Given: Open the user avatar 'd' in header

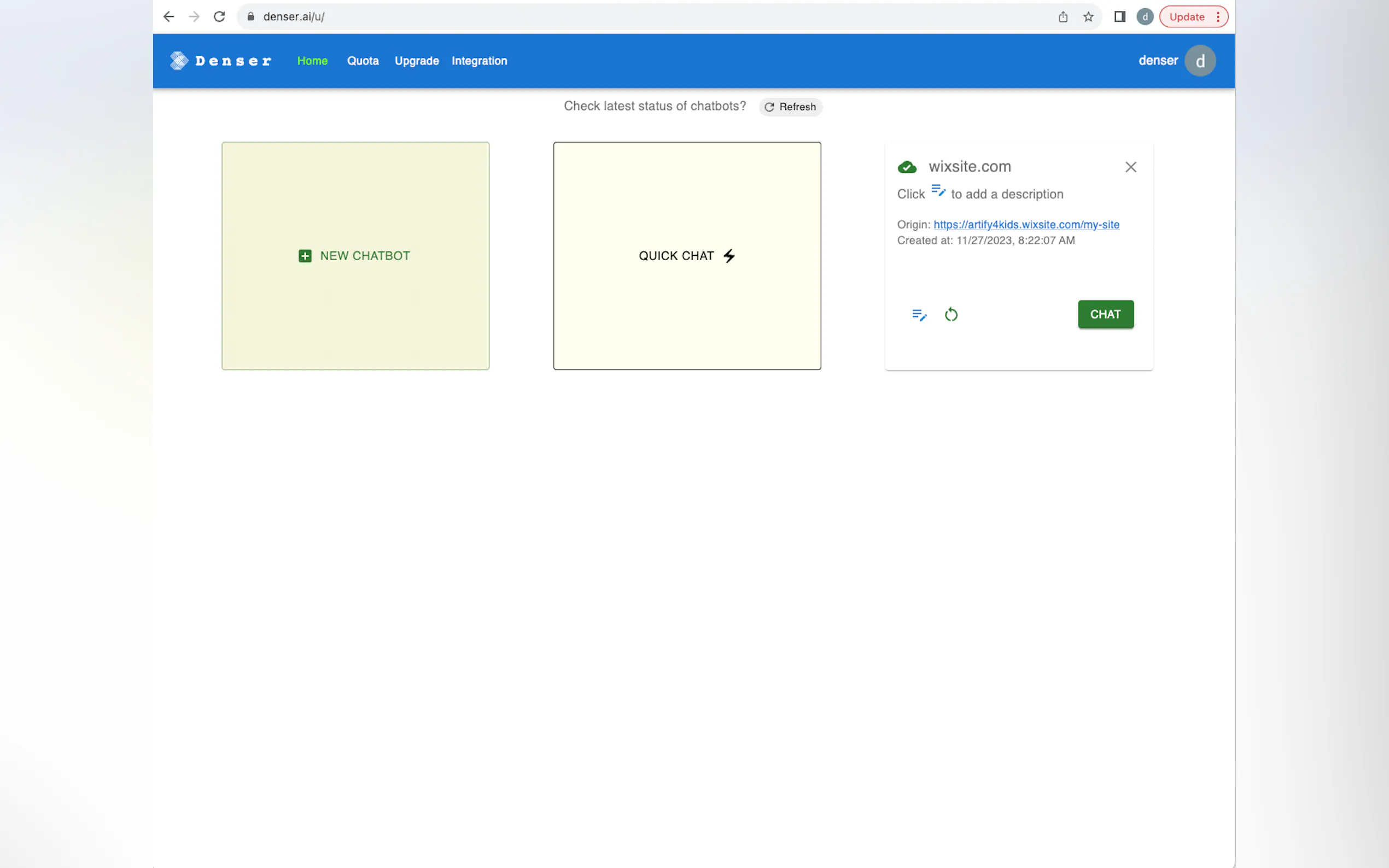Looking at the screenshot, I should pos(1199,61).
